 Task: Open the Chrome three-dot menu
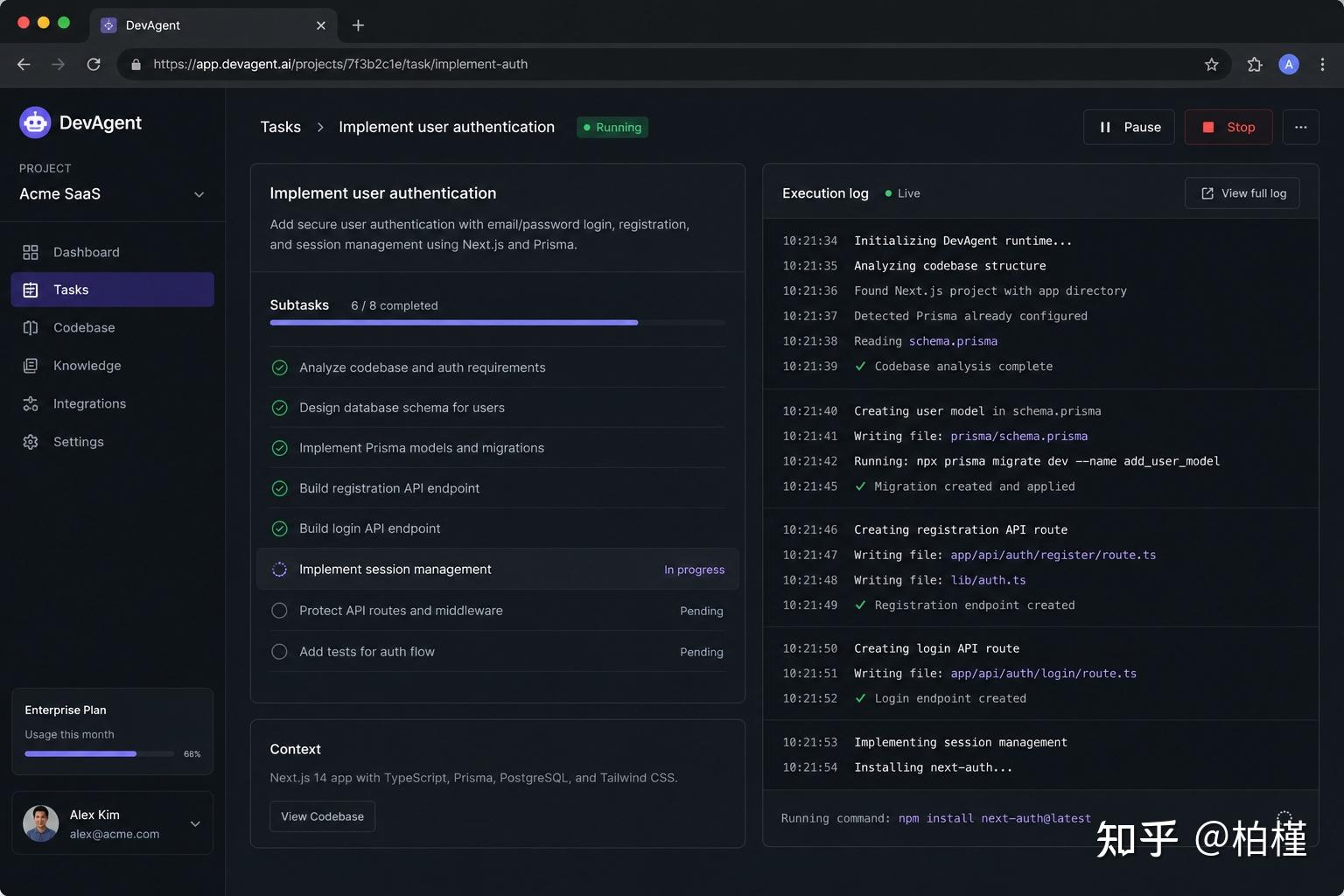point(1322,64)
